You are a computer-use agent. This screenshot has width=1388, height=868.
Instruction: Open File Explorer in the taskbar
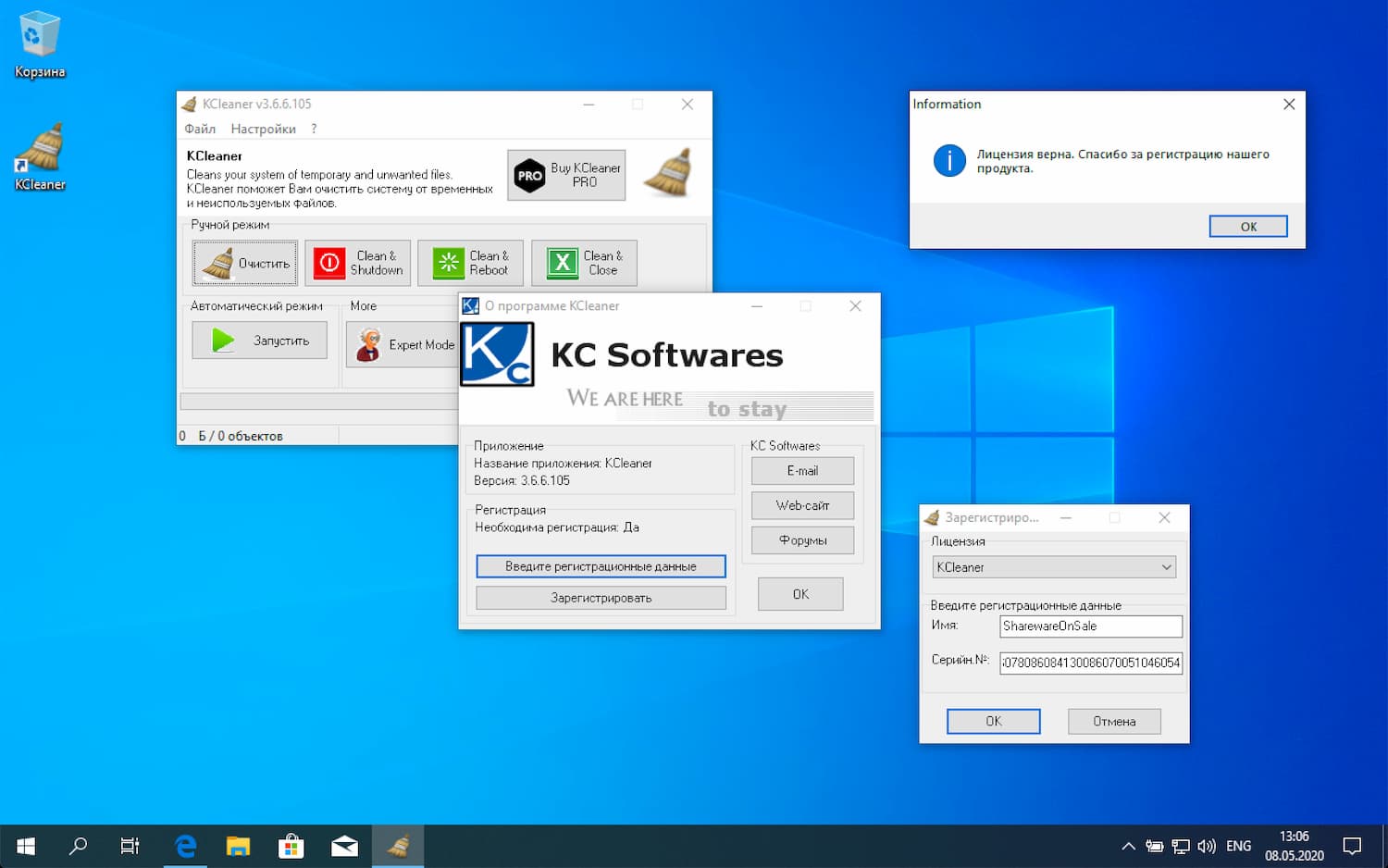point(239,846)
